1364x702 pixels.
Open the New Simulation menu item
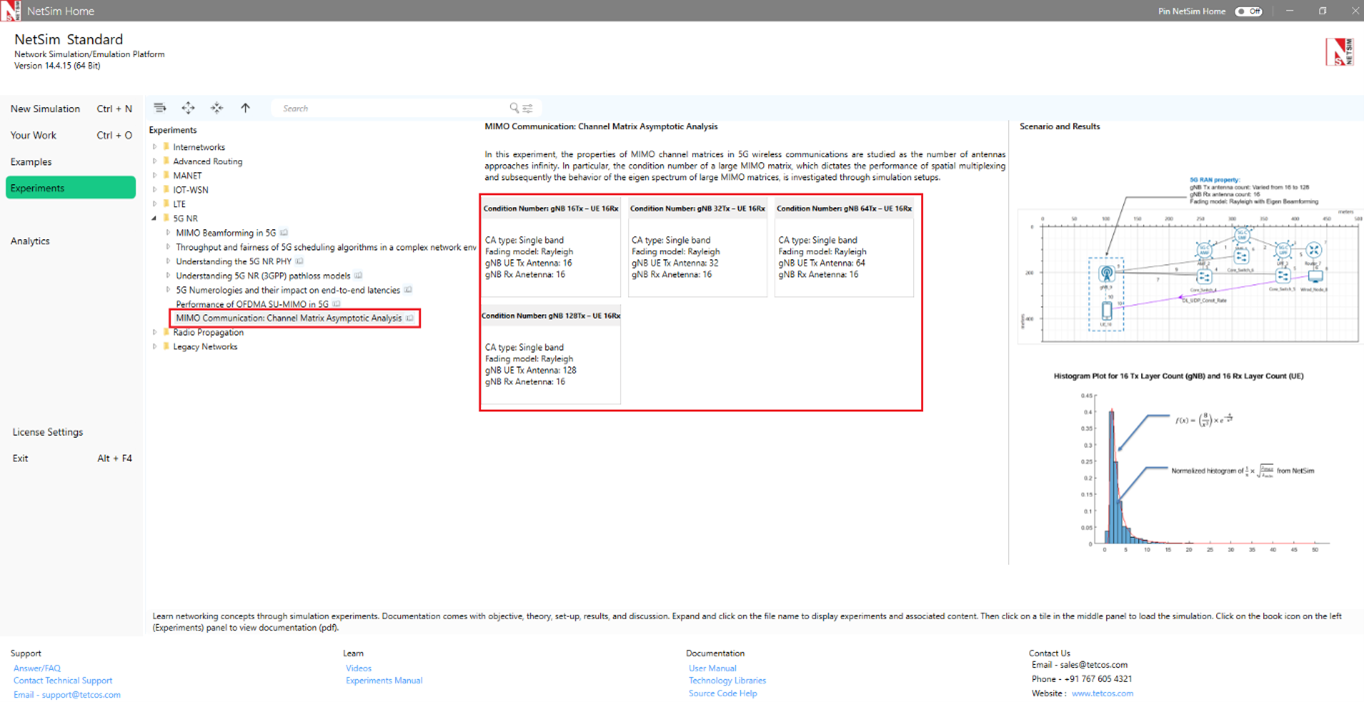click(45, 109)
